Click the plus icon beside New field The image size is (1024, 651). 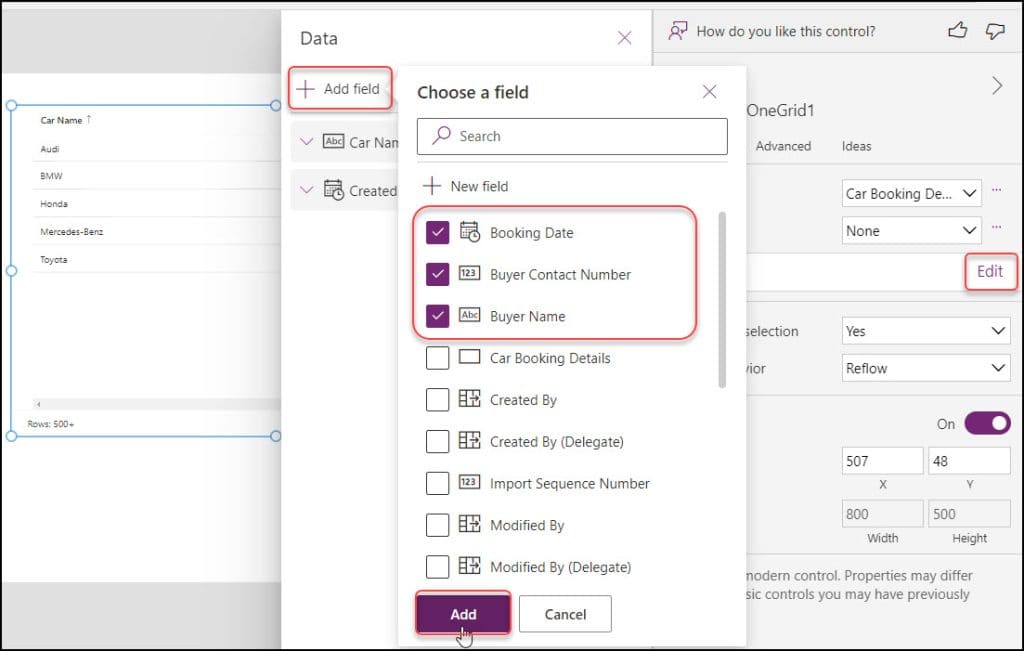(432, 185)
